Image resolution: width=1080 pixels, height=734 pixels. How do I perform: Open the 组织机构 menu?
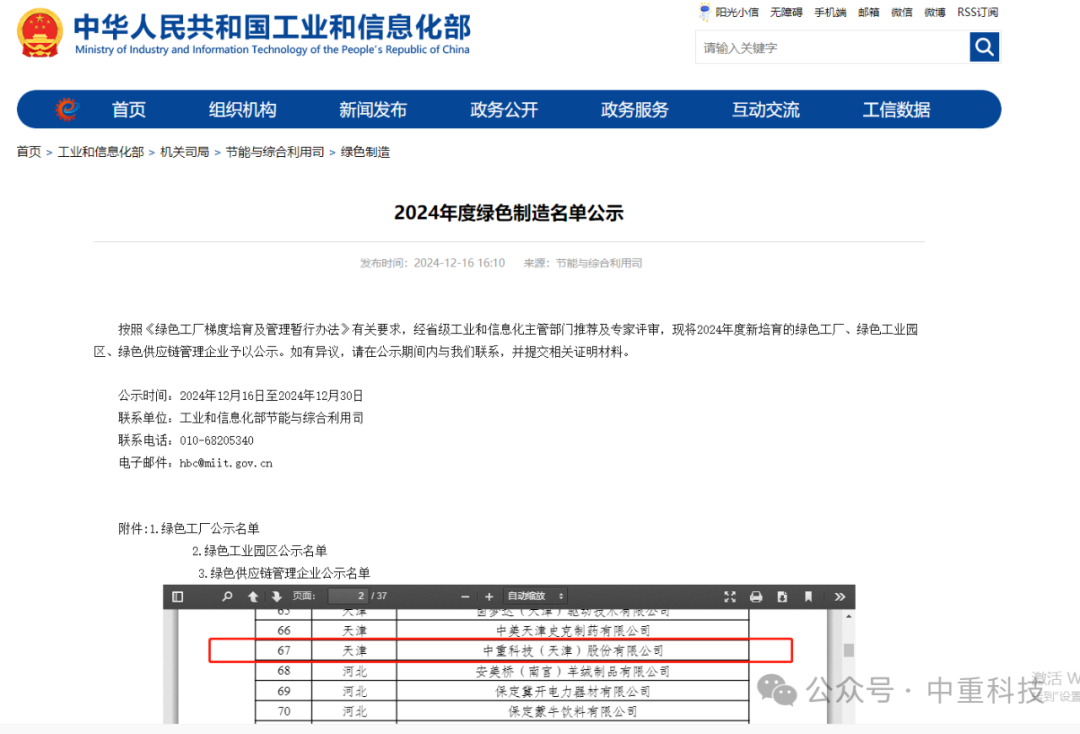242,109
